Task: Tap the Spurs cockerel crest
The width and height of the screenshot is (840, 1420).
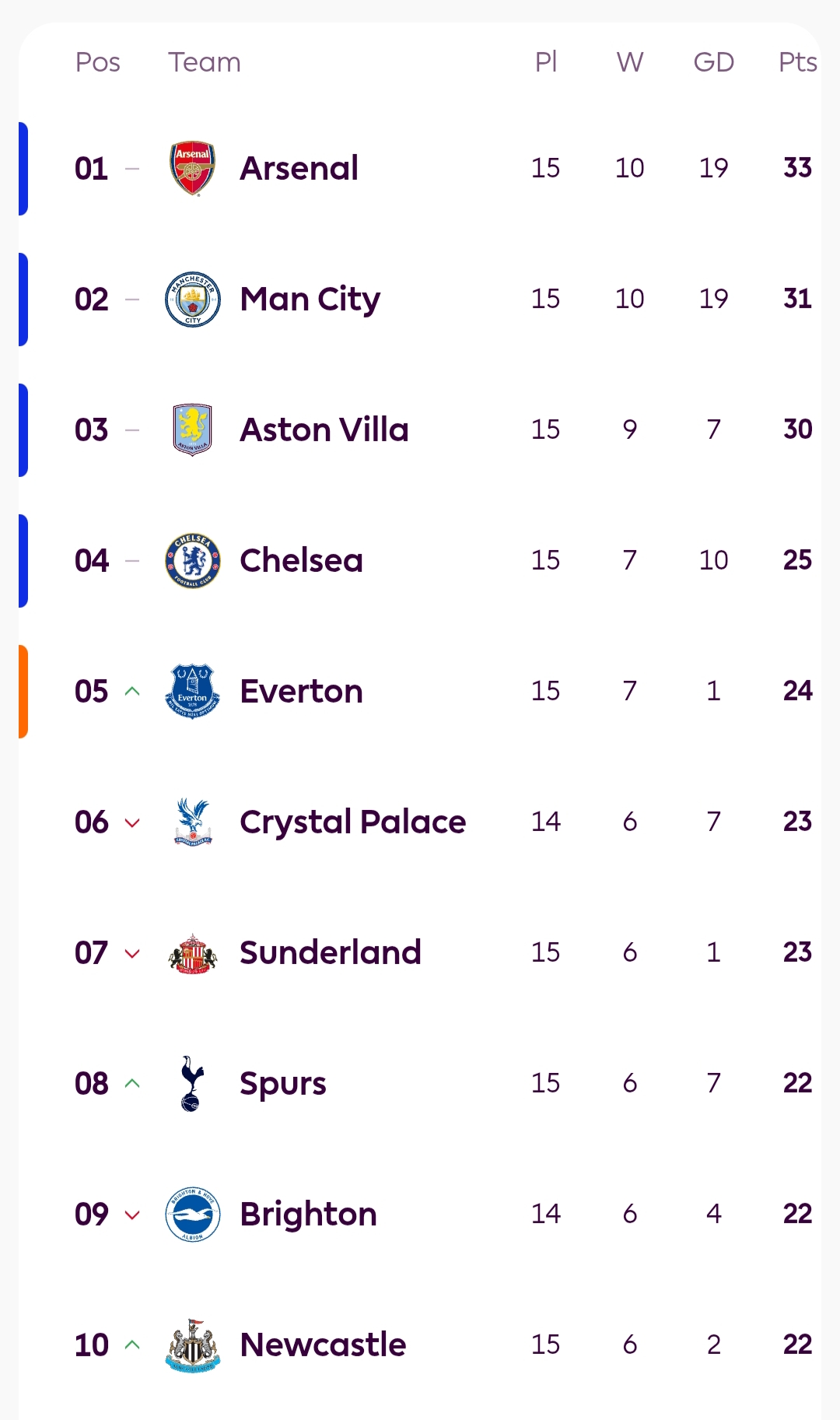Action: (192, 1083)
